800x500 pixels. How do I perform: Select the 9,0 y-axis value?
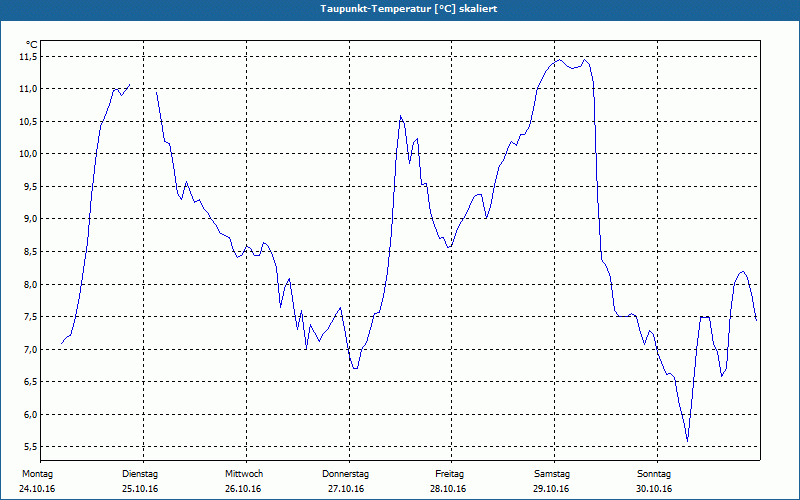(x=30, y=219)
